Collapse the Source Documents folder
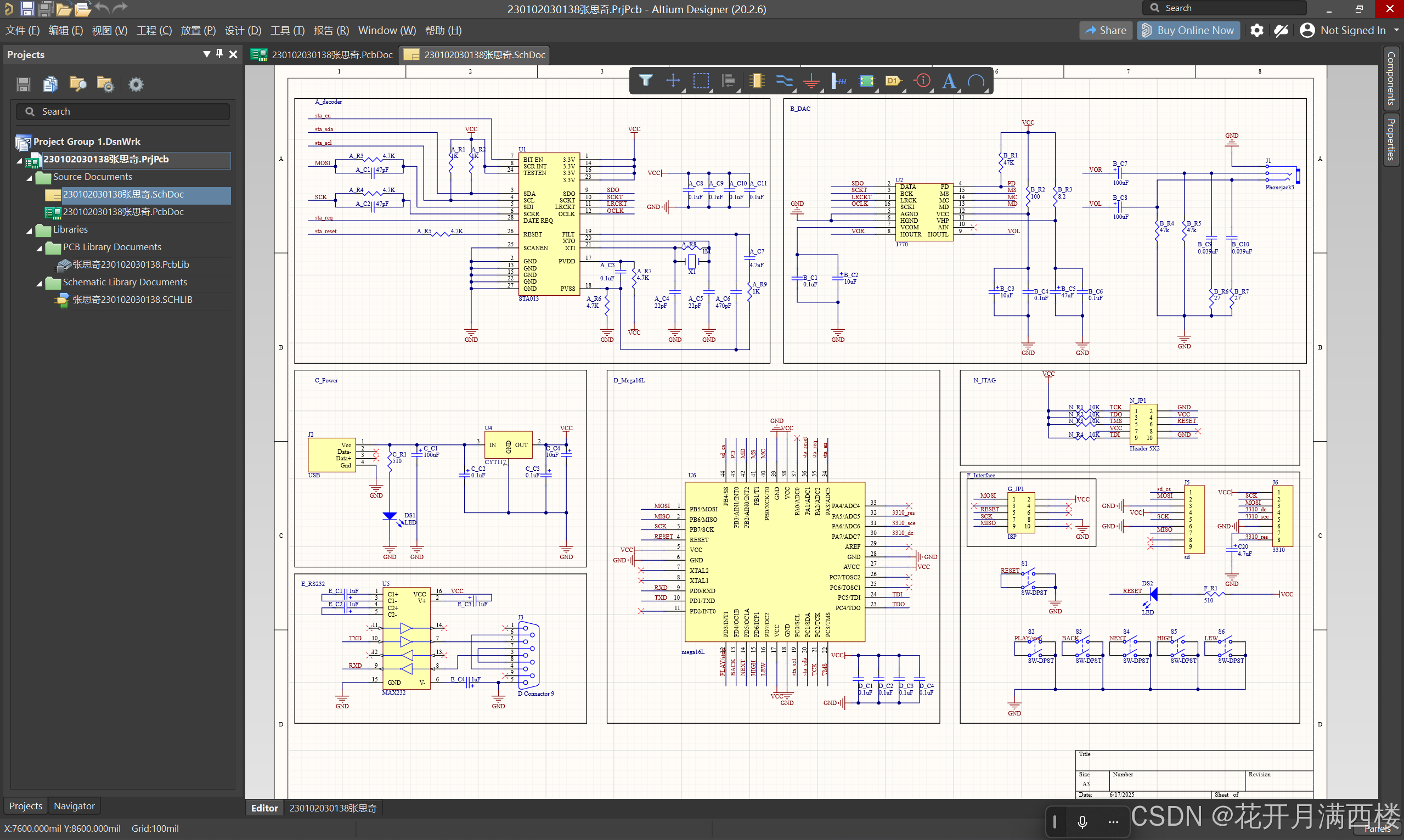The height and width of the screenshot is (840, 1404). click(30, 178)
